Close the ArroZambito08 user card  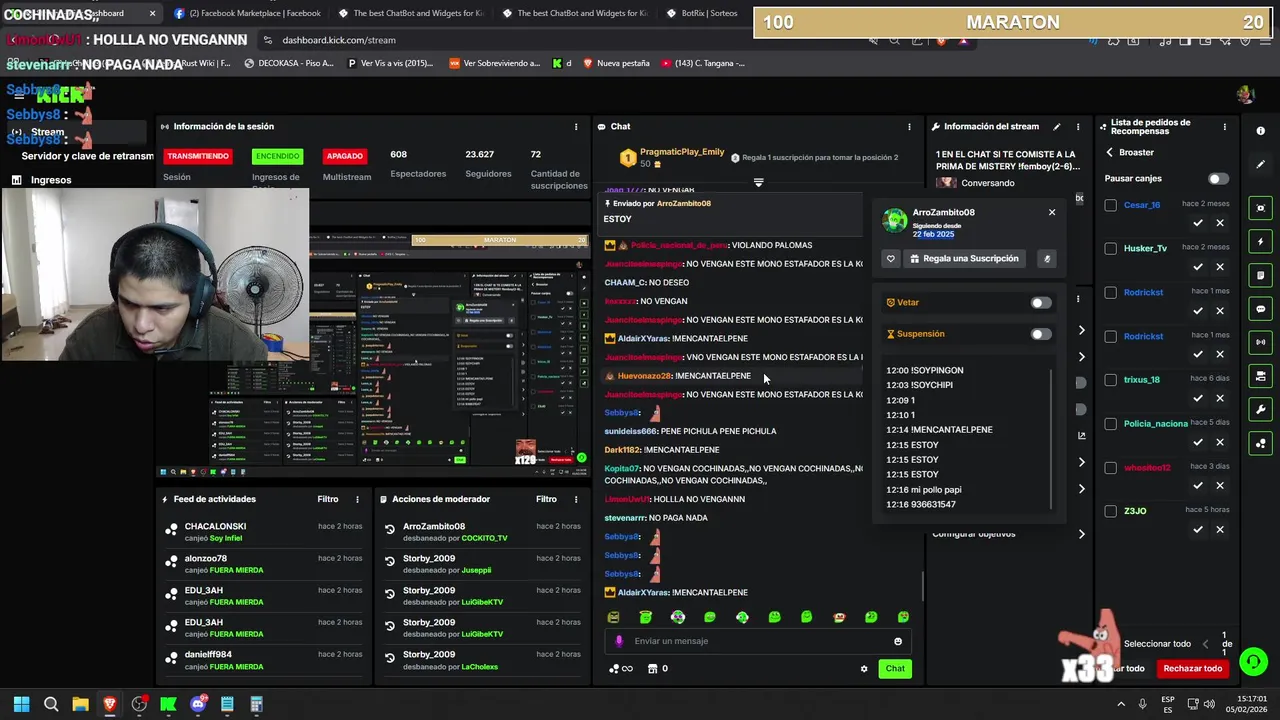(1052, 212)
